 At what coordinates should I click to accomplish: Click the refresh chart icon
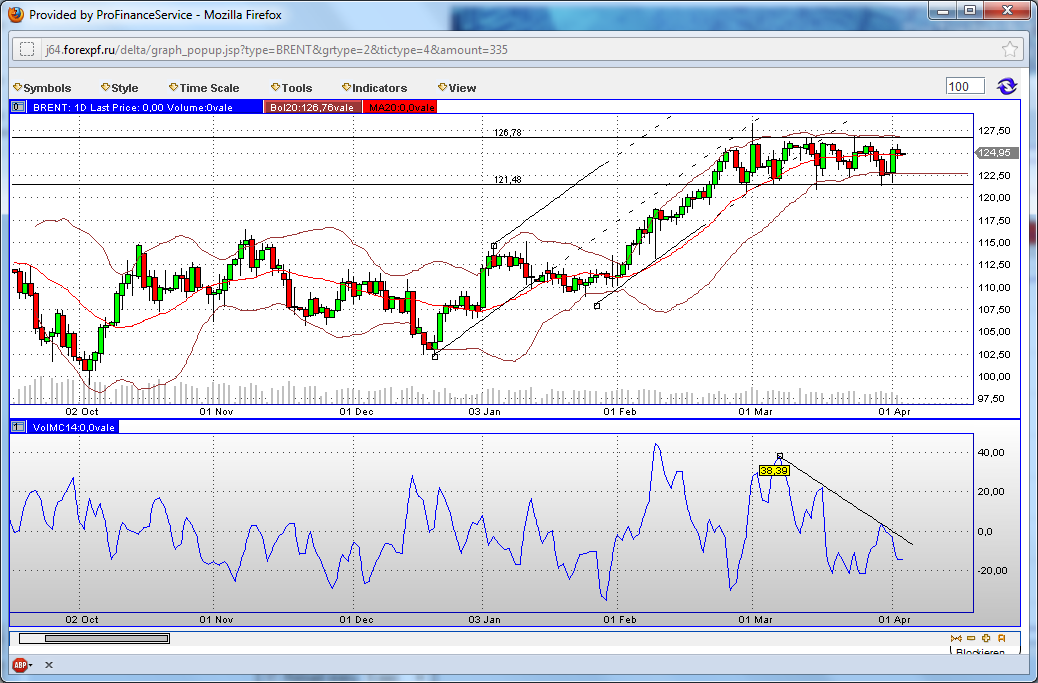1007,87
